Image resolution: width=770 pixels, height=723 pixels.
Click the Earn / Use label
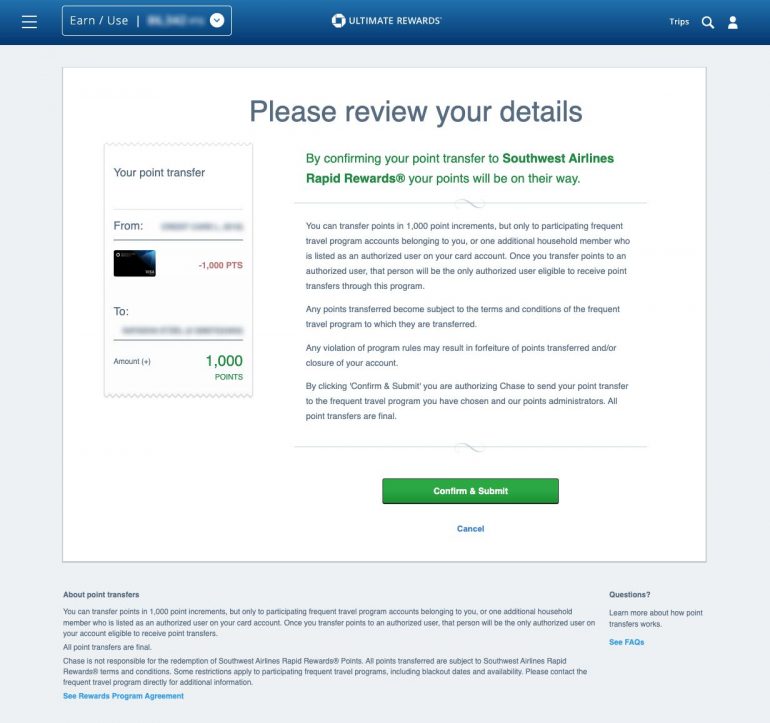click(x=97, y=21)
